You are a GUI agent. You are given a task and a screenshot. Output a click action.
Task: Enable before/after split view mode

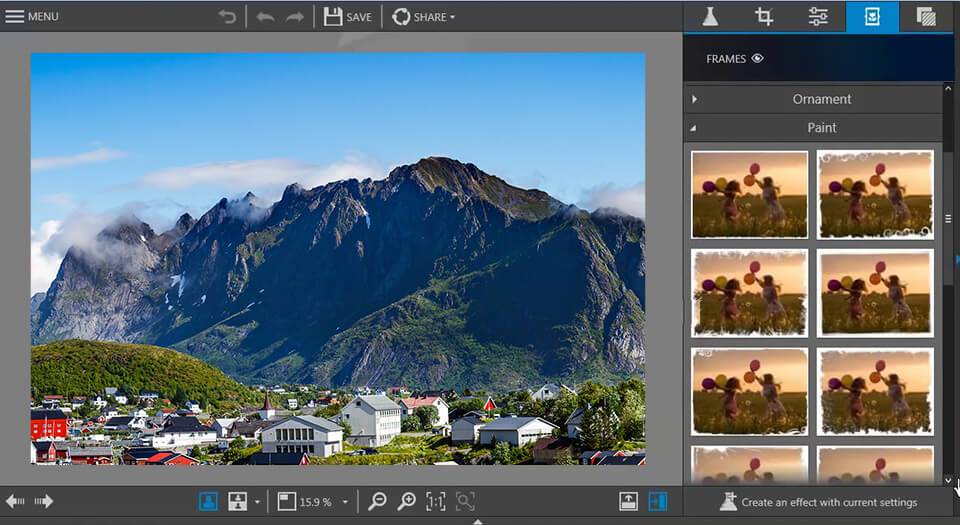click(x=238, y=502)
